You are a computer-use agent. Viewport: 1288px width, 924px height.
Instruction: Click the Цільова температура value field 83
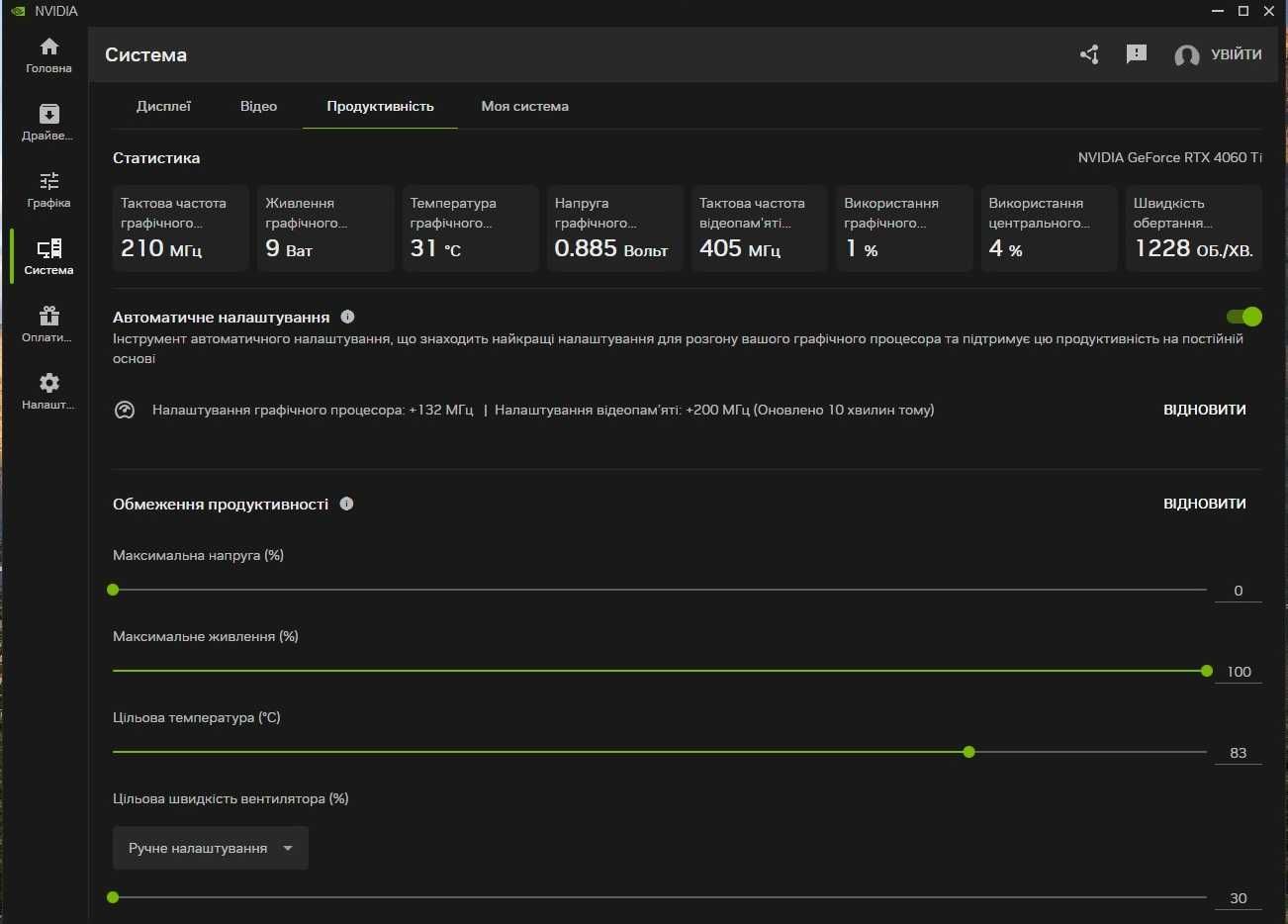click(x=1238, y=753)
